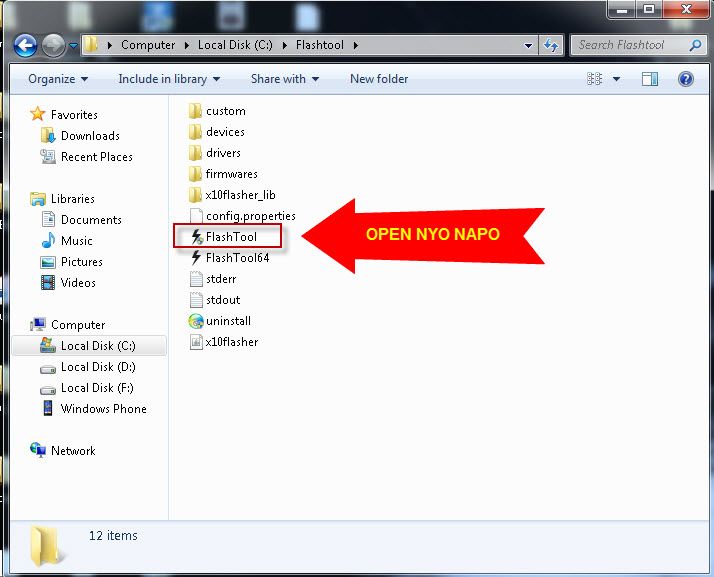
Task: Select the stderr text file icon
Action: point(196,279)
